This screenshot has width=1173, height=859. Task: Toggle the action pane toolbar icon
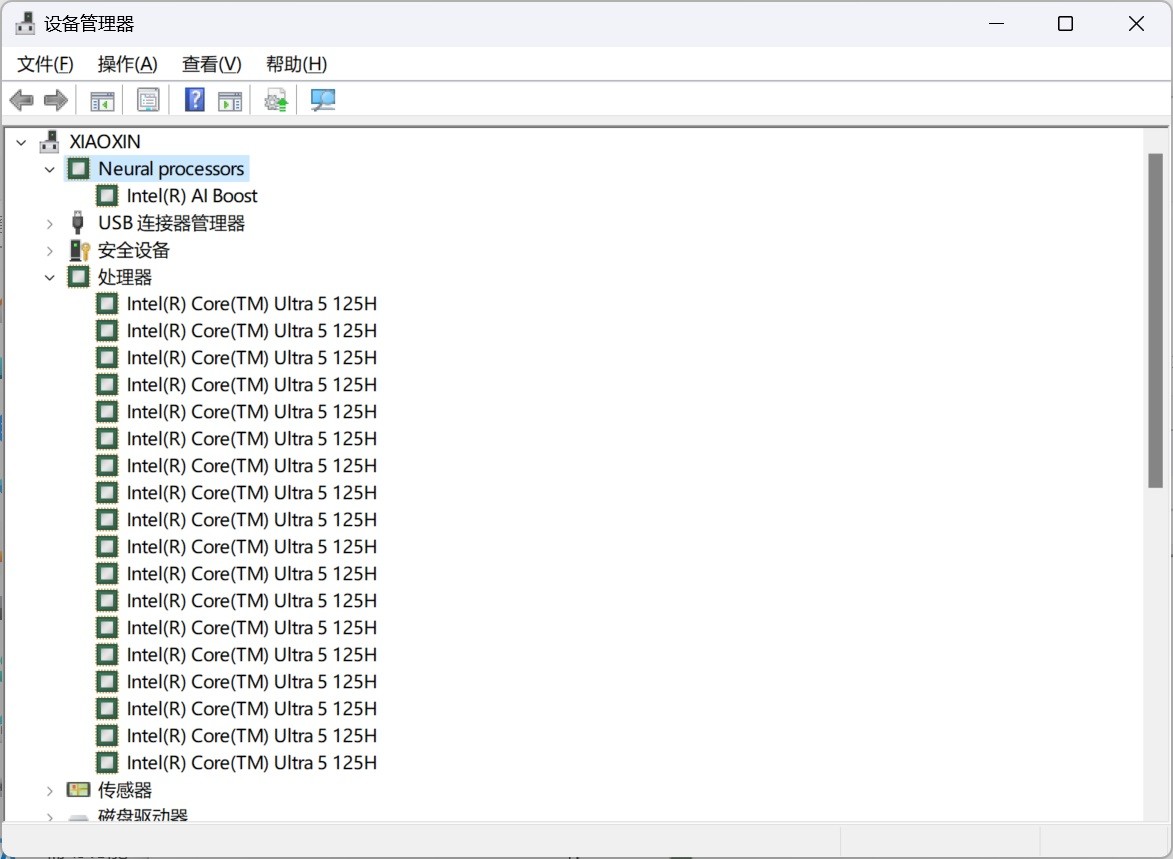click(x=230, y=100)
